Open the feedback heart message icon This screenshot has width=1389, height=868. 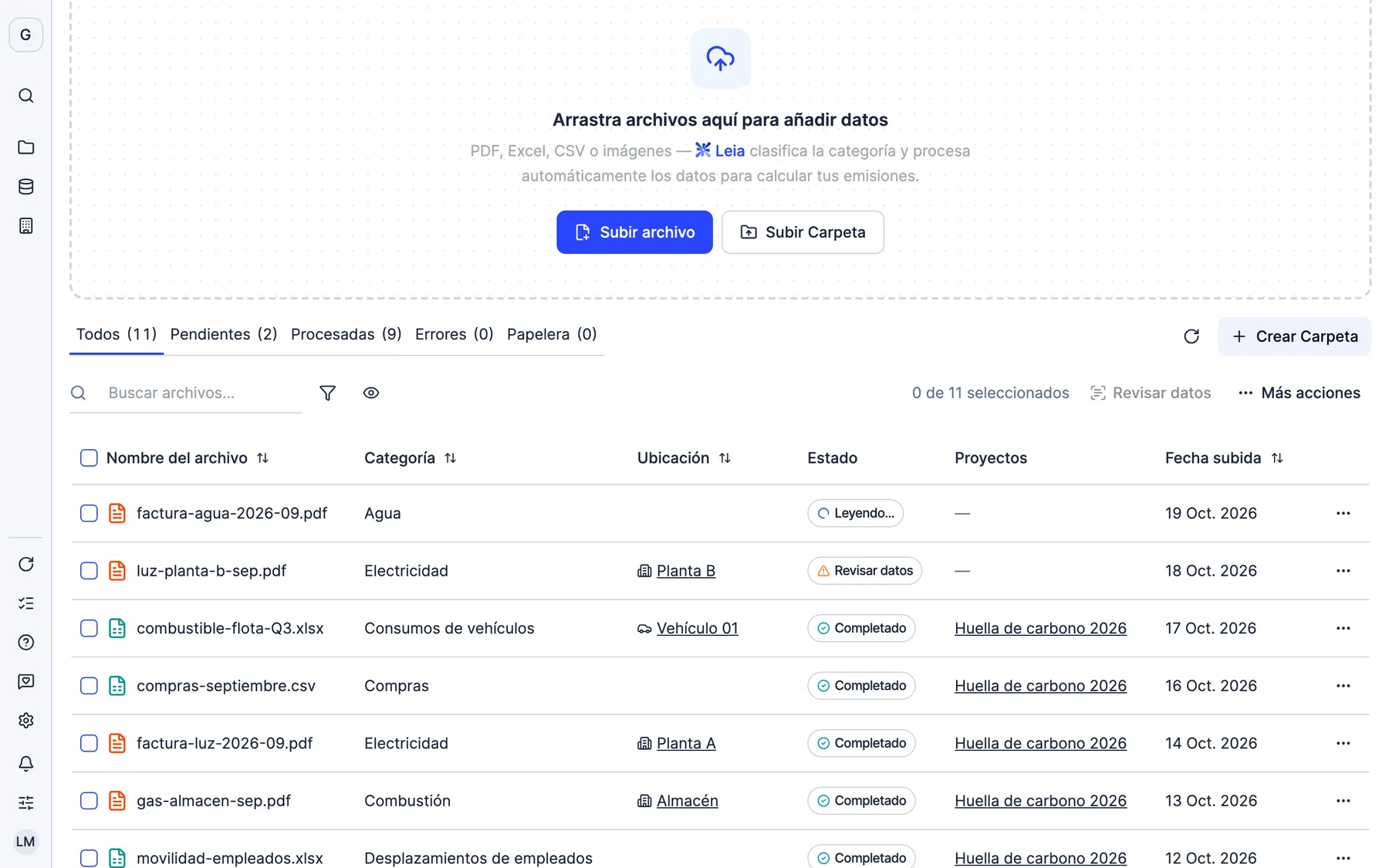[x=25, y=681]
